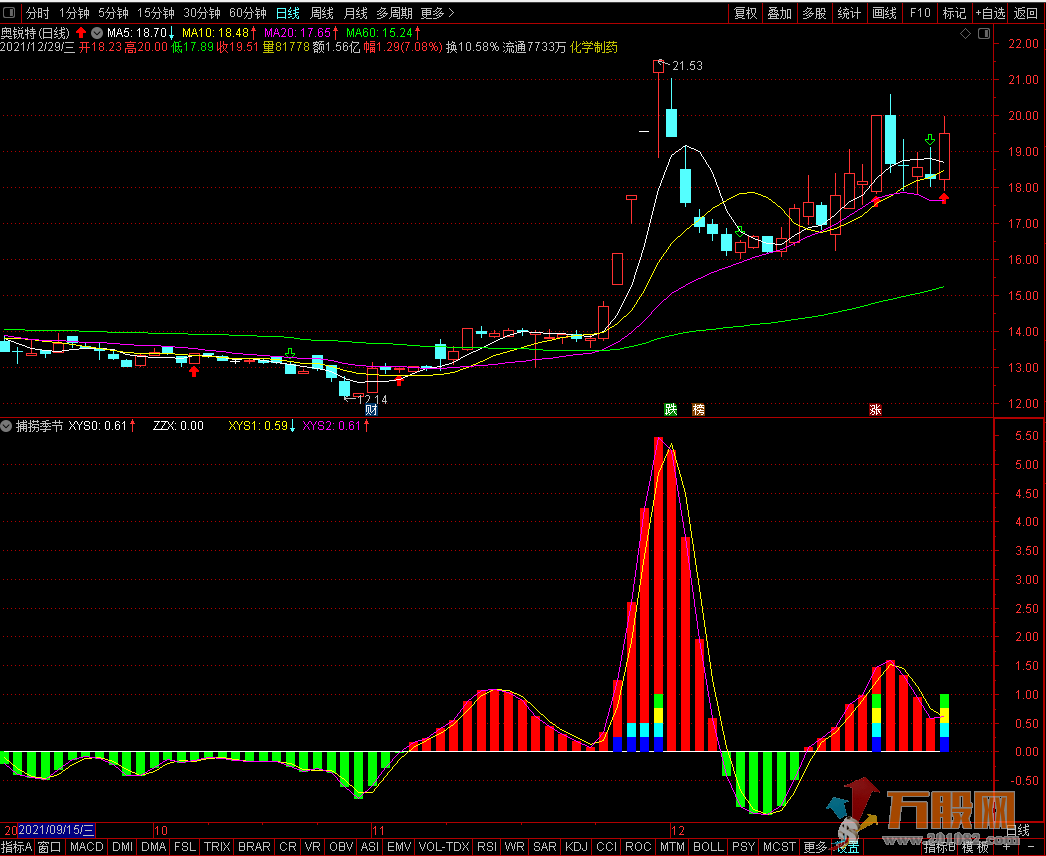
Task: Select the BRAR indicator tab
Action: (x=254, y=847)
